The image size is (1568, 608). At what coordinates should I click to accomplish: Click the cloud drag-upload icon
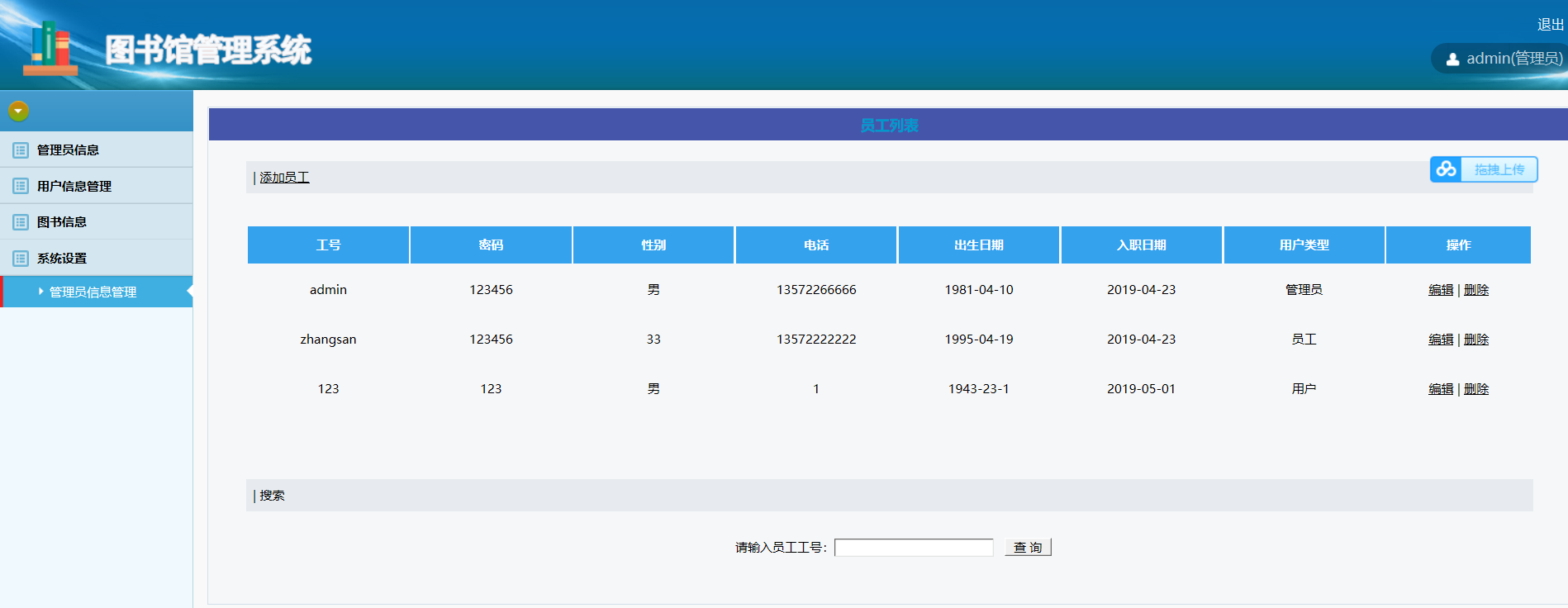tap(1446, 169)
